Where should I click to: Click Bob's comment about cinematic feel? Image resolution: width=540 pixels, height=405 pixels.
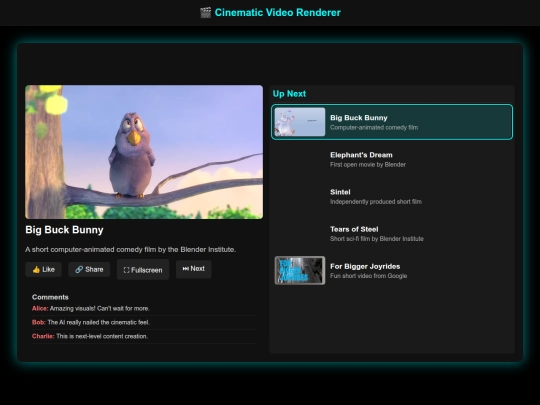point(91,322)
